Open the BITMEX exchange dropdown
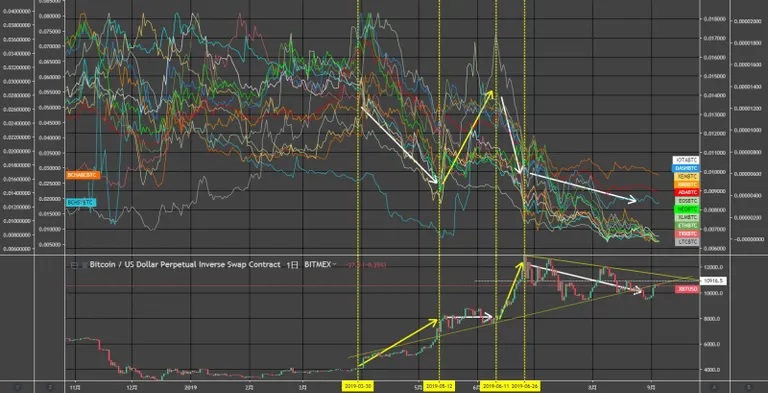Image resolution: width=768 pixels, height=393 pixels. (x=320, y=265)
